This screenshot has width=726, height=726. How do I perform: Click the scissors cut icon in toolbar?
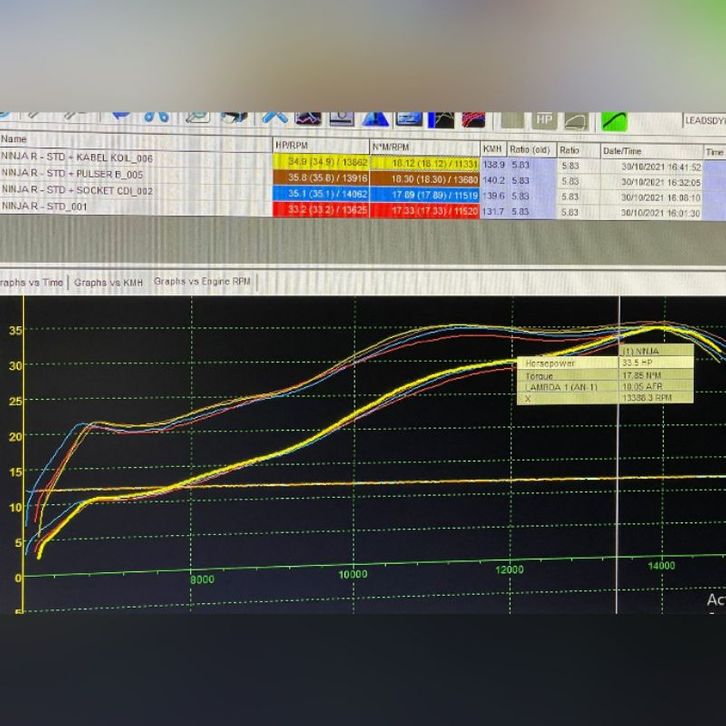point(155,117)
